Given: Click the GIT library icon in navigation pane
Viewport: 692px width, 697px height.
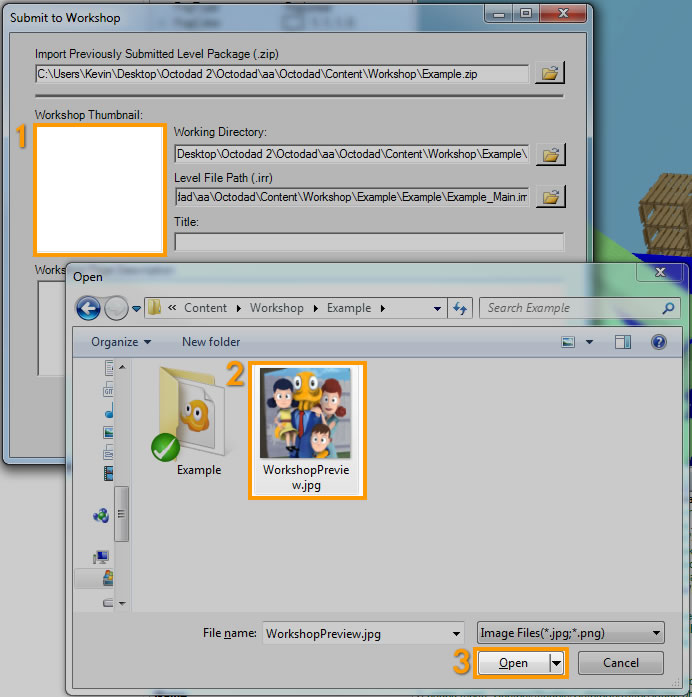Looking at the screenshot, I should pyautogui.click(x=108, y=389).
